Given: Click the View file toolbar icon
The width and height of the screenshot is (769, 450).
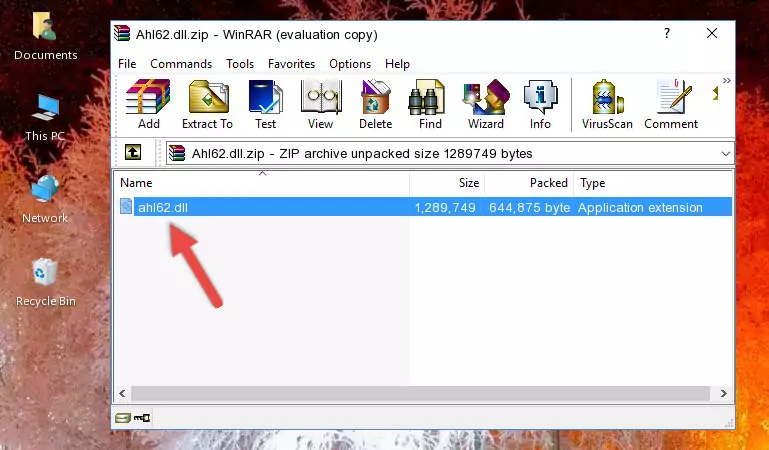Looking at the screenshot, I should (x=321, y=104).
